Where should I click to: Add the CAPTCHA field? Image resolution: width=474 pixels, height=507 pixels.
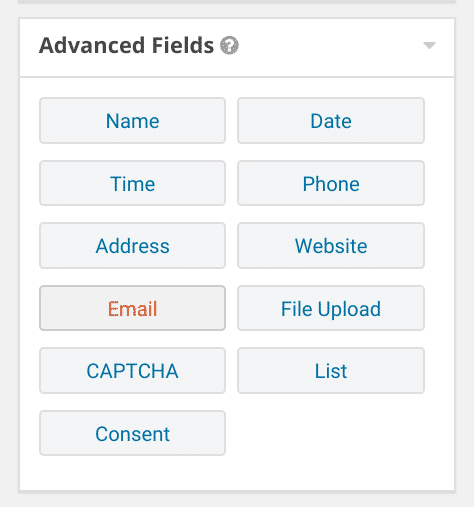pos(133,371)
